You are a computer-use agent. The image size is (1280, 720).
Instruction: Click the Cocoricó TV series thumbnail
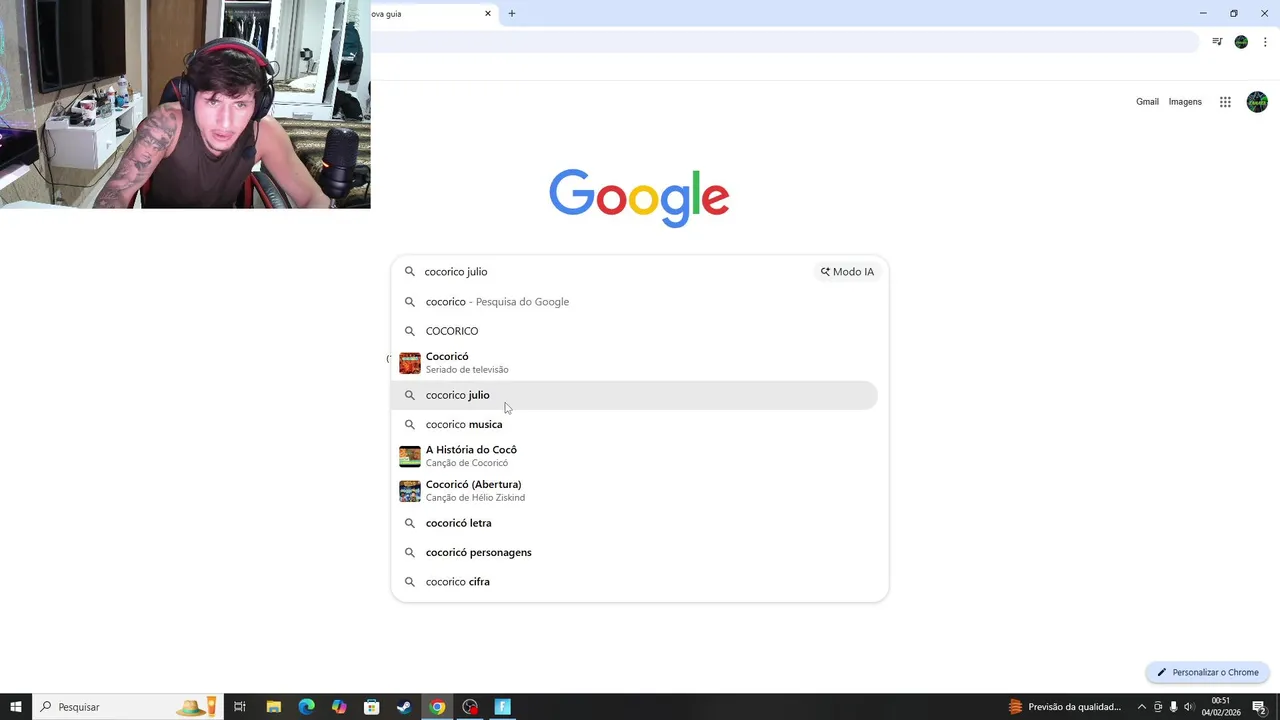click(410, 363)
